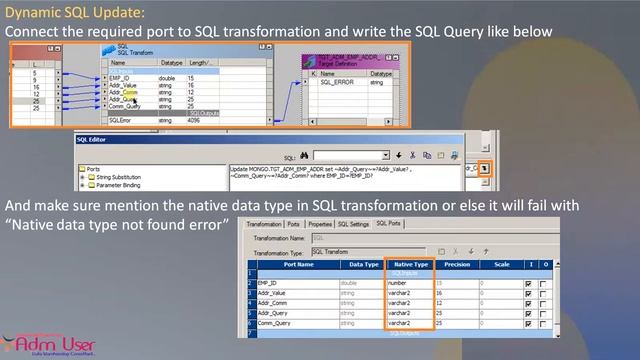Click native type varchar2 cell for Comm_Query
This screenshot has height=360, width=640.
coord(410,323)
